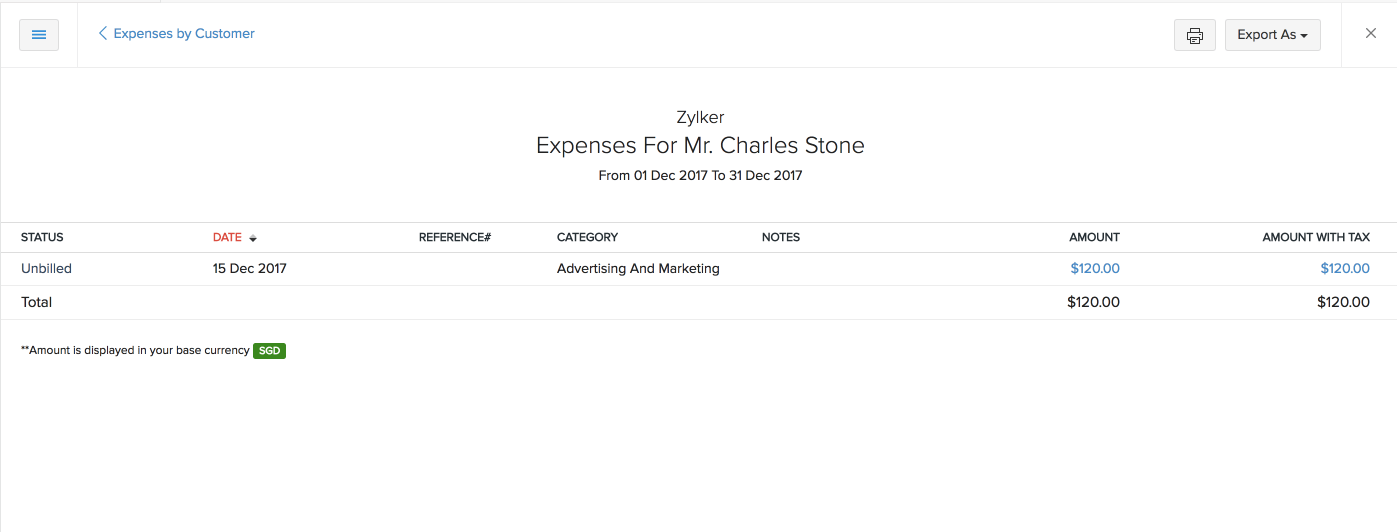Click the REFERENCE# column header
This screenshot has height=532, width=1397.
pos(454,238)
